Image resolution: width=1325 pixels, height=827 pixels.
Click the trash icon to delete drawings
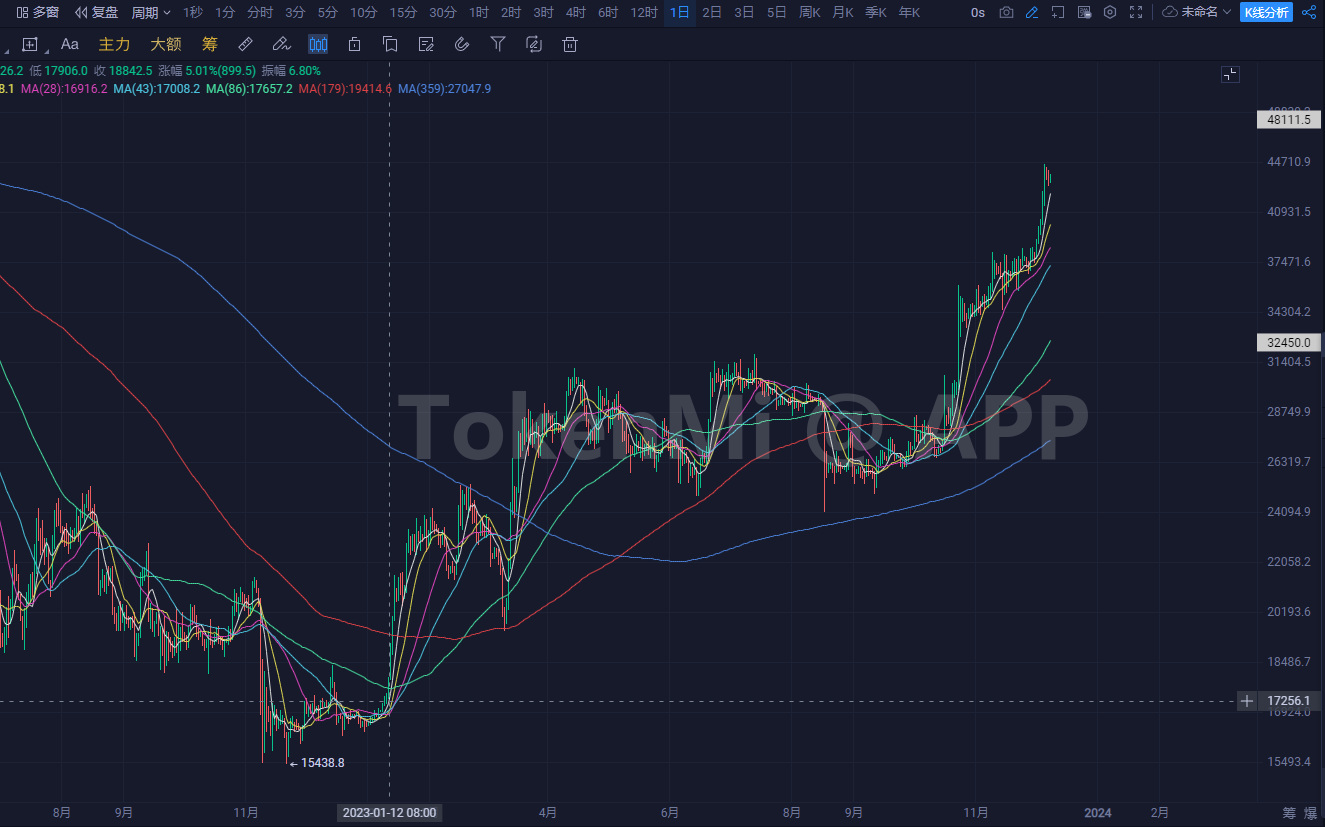point(569,44)
